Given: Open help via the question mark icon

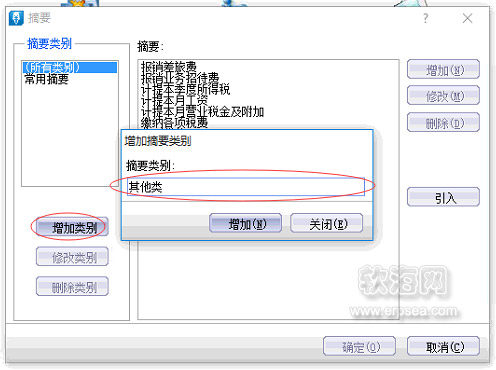Looking at the screenshot, I should 426,18.
